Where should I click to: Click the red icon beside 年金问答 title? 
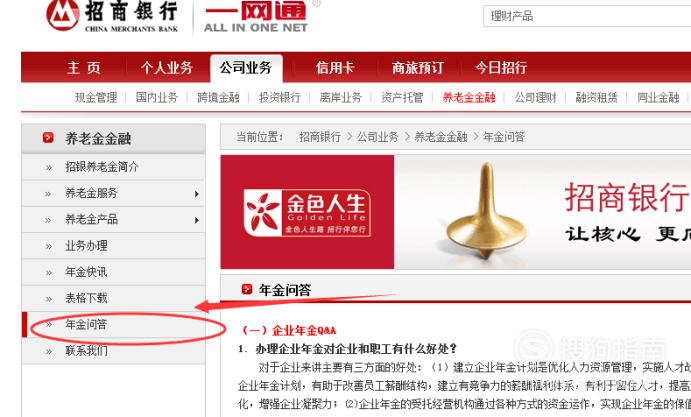247,289
